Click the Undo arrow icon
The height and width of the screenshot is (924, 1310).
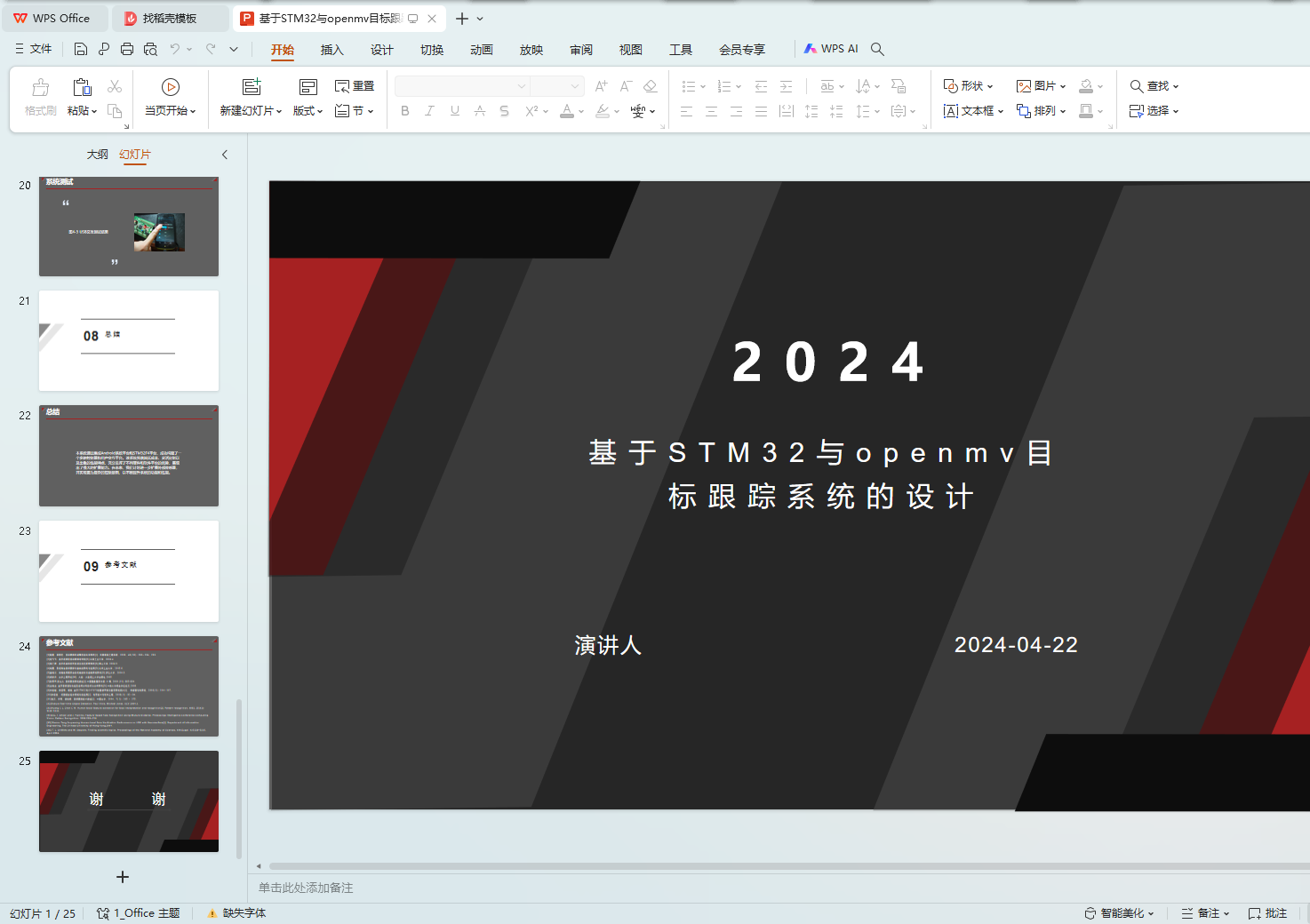pyautogui.click(x=175, y=49)
